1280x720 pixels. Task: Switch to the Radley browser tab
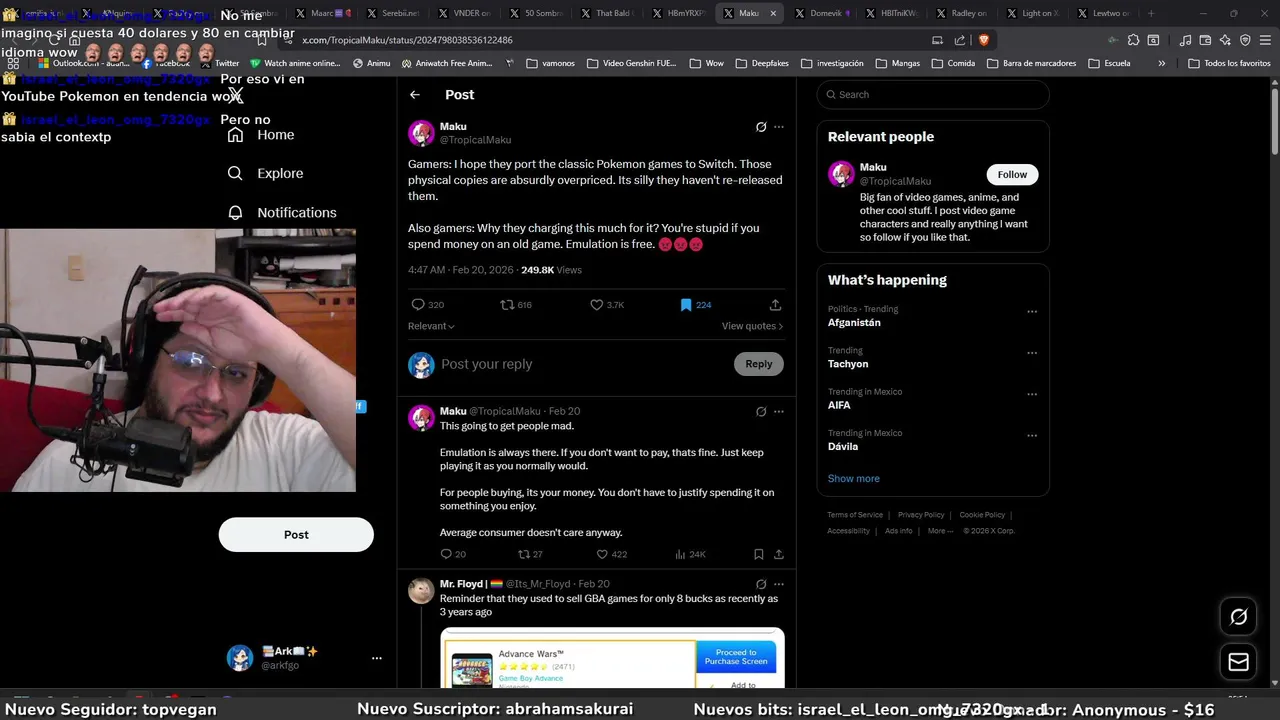point(962,13)
